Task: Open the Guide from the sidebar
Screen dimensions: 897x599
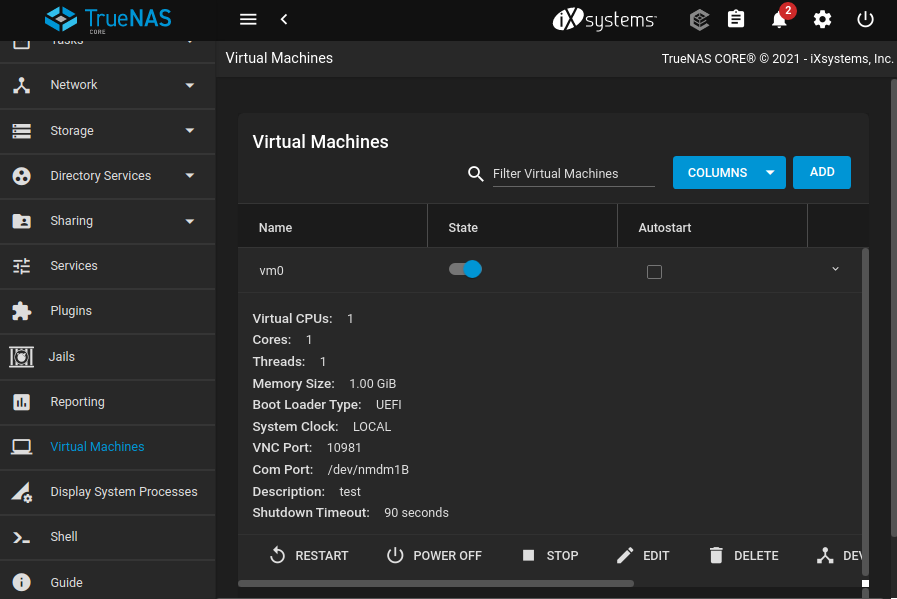Action: tap(65, 582)
